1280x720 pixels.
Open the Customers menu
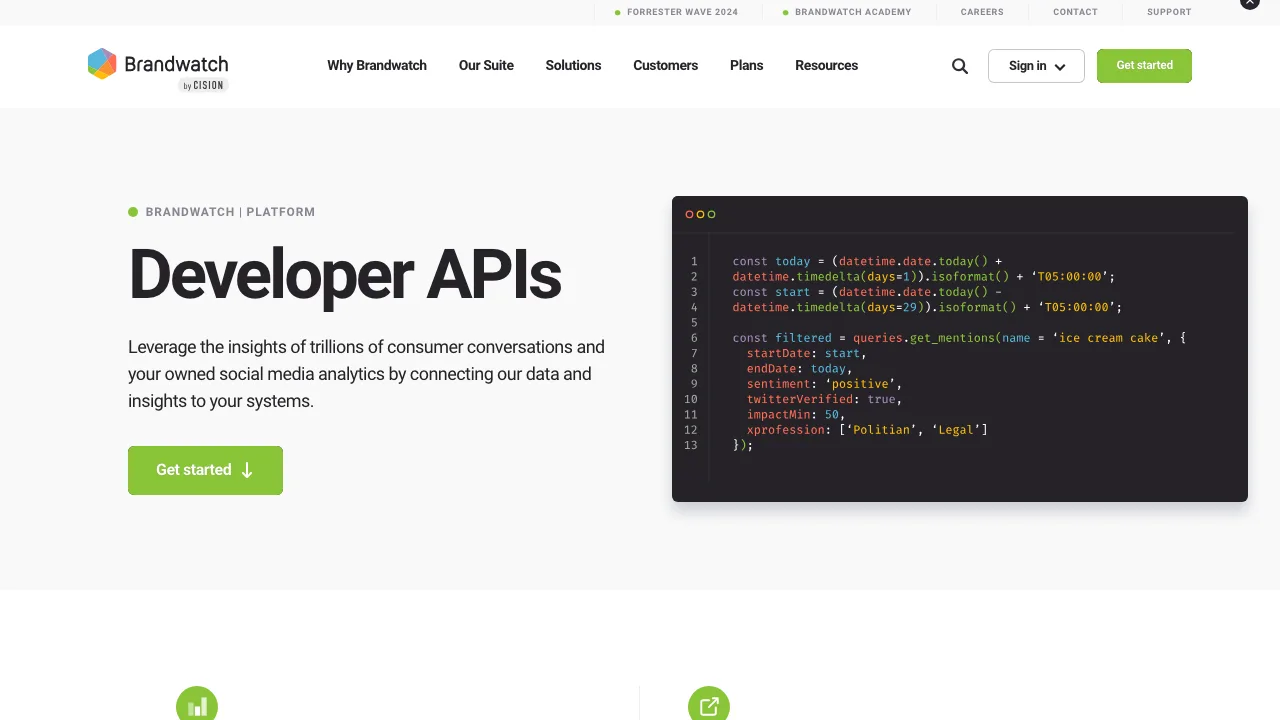(665, 66)
